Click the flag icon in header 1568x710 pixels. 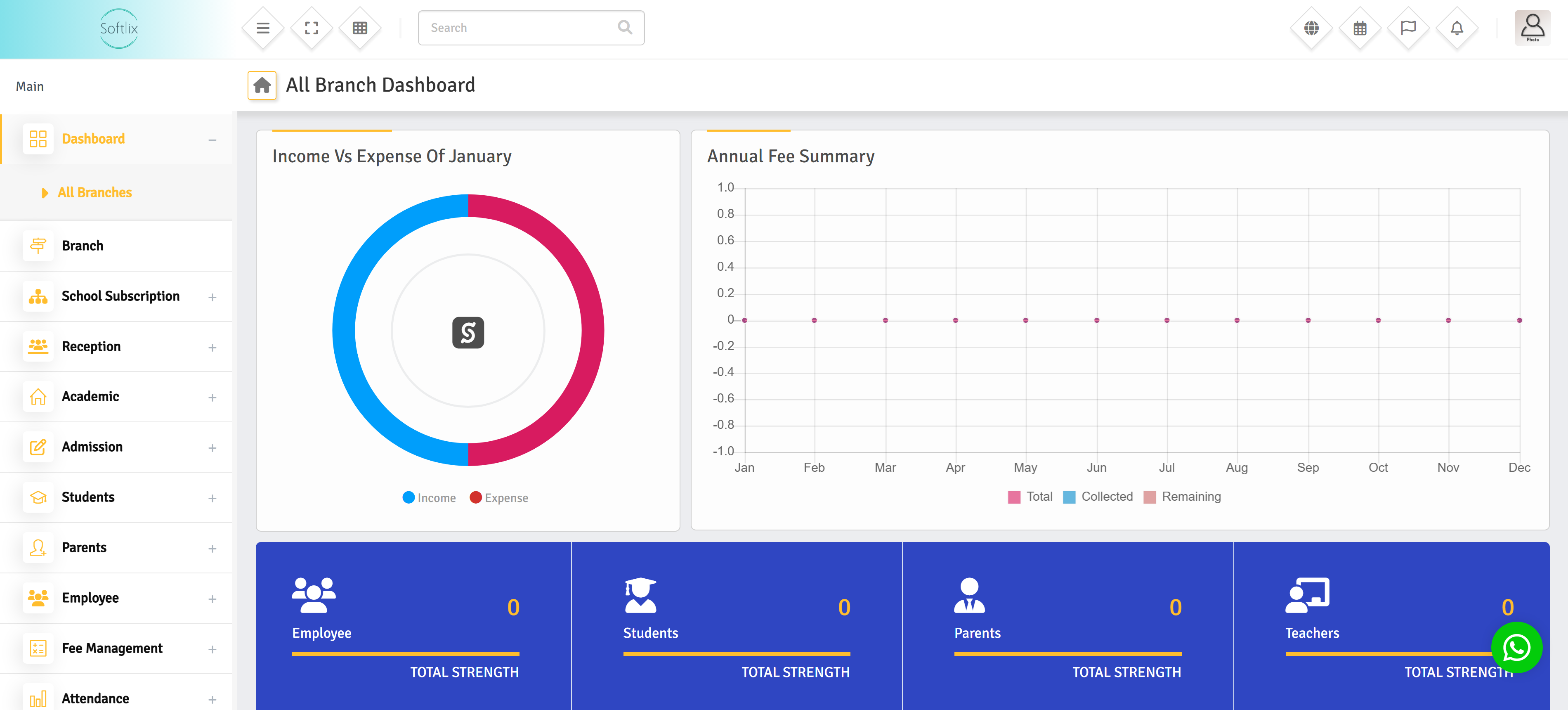(x=1408, y=28)
